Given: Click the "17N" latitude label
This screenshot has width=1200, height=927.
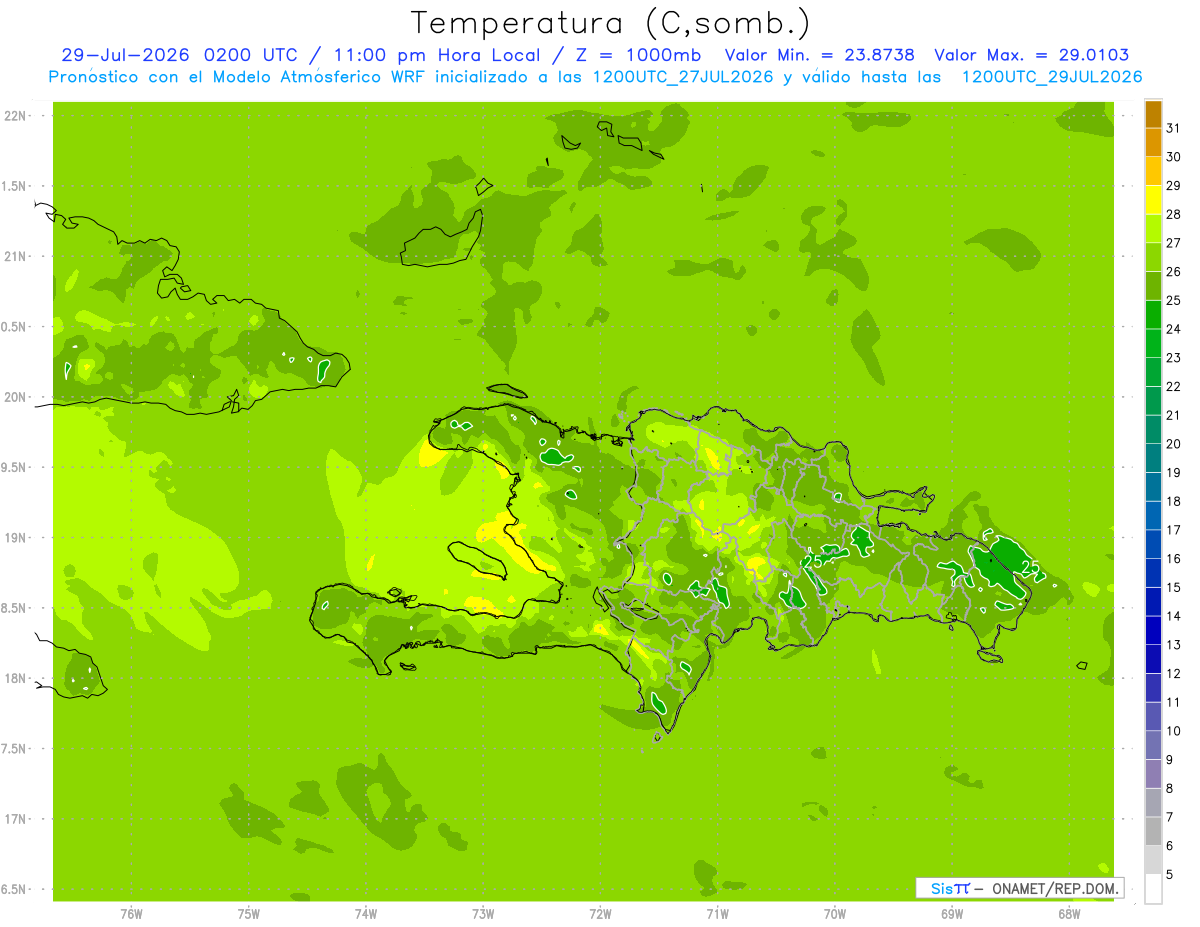Looking at the screenshot, I should [x=15, y=819].
